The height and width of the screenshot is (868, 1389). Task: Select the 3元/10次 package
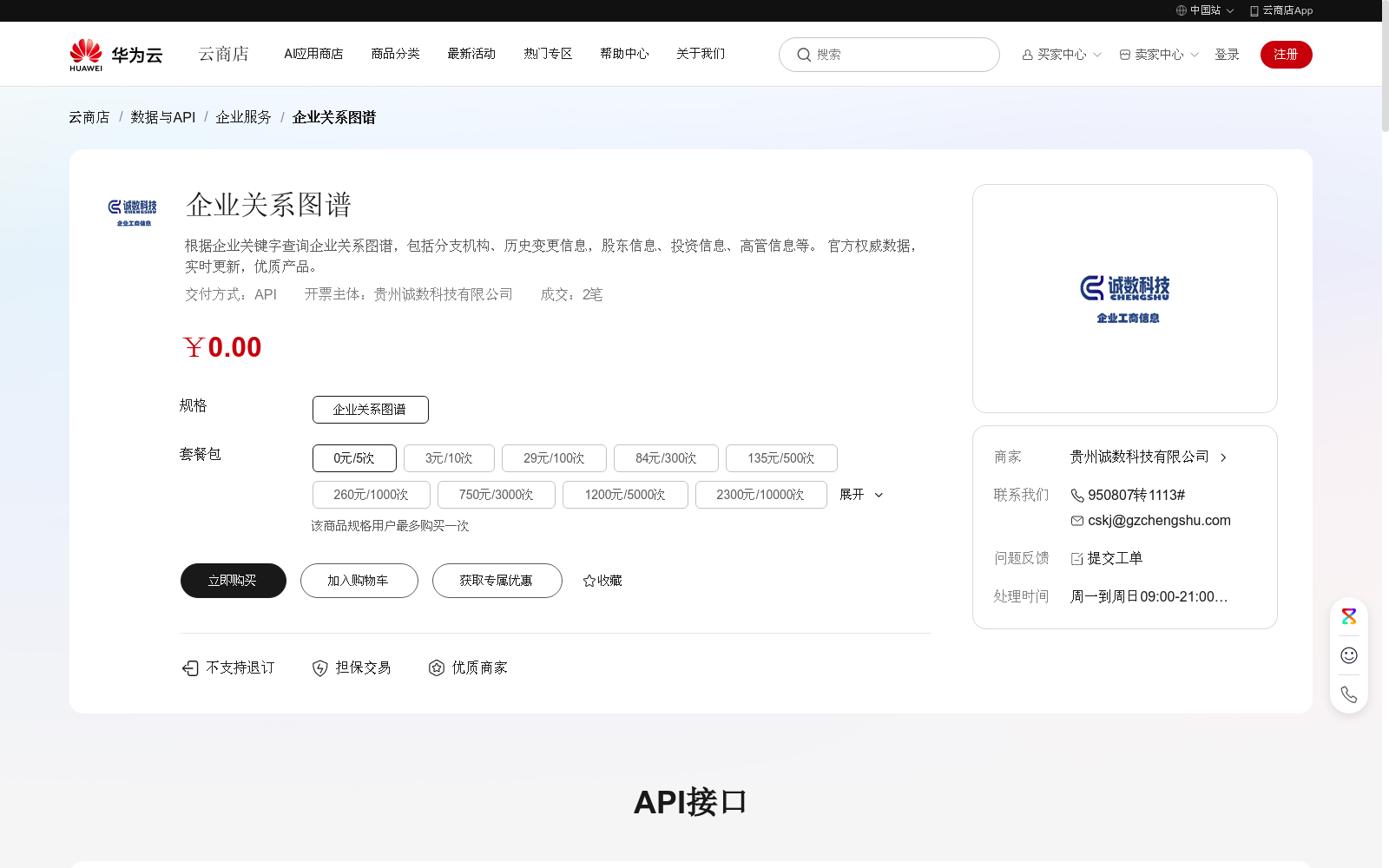coord(449,458)
